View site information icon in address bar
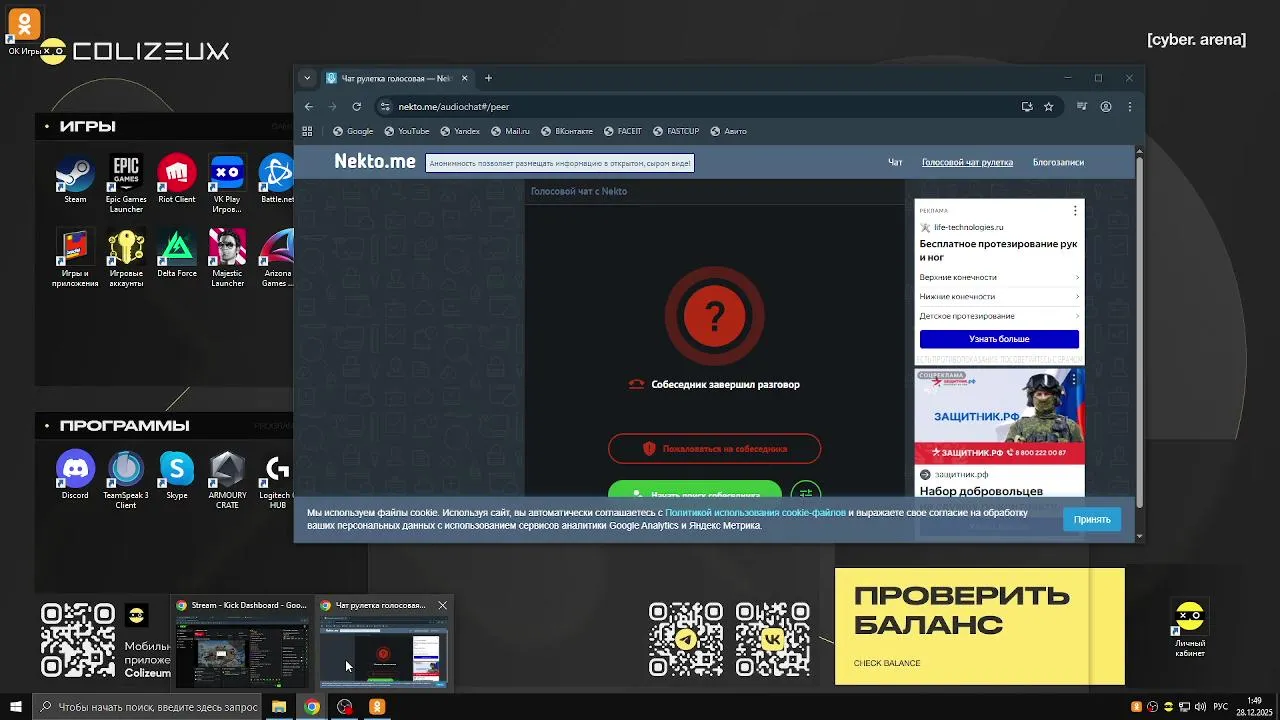Viewport: 1280px width, 720px height. (385, 107)
